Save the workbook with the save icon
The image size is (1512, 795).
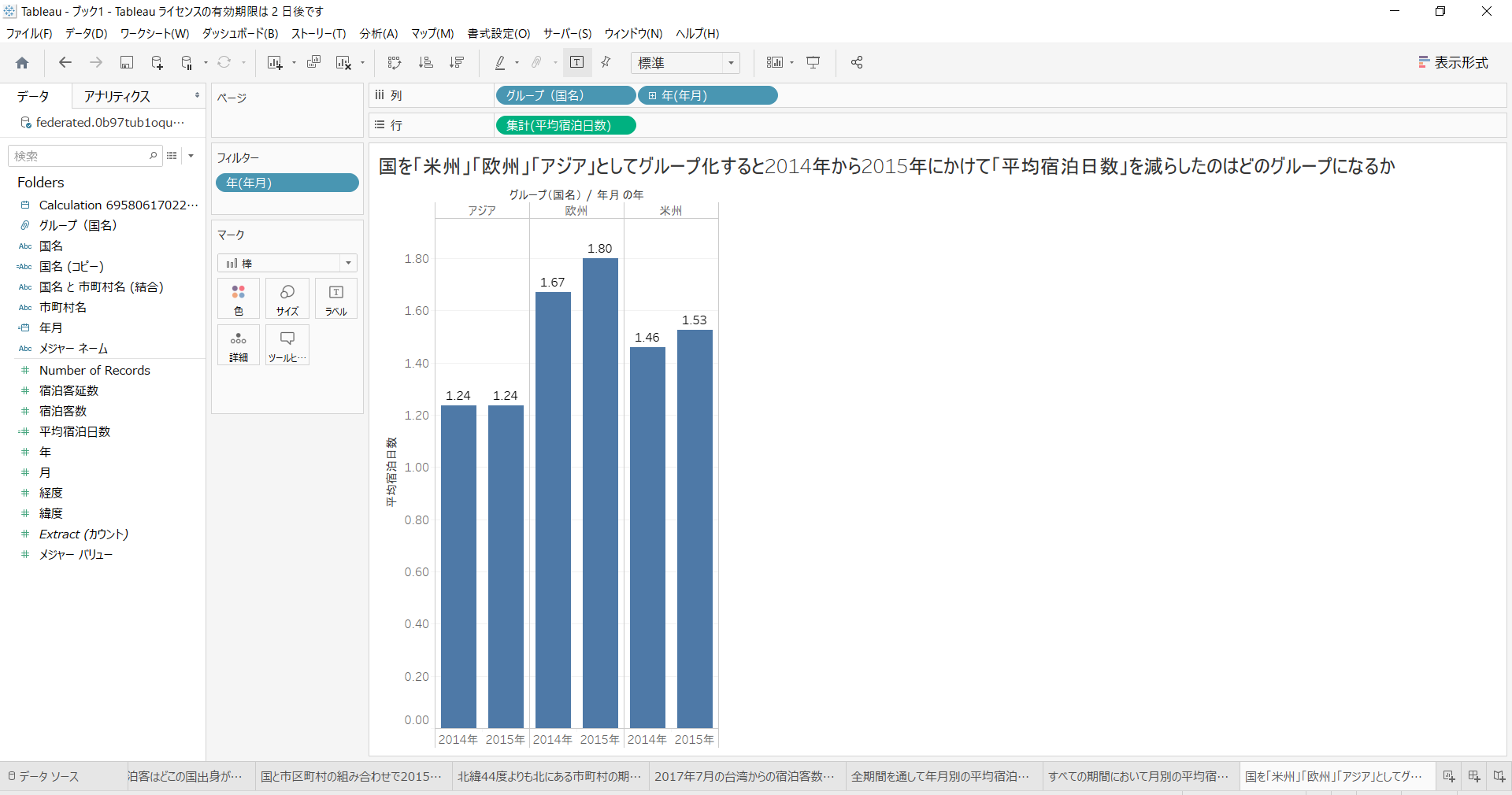(126, 63)
